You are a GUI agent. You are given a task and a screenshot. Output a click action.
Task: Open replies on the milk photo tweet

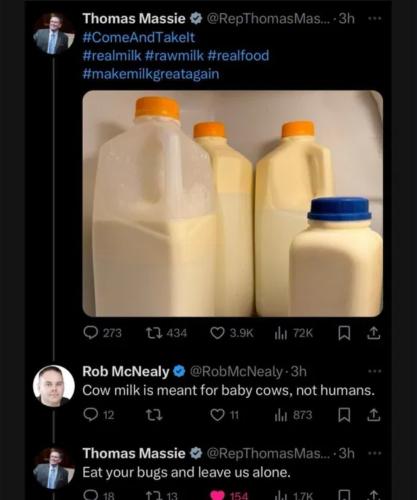coord(102,333)
